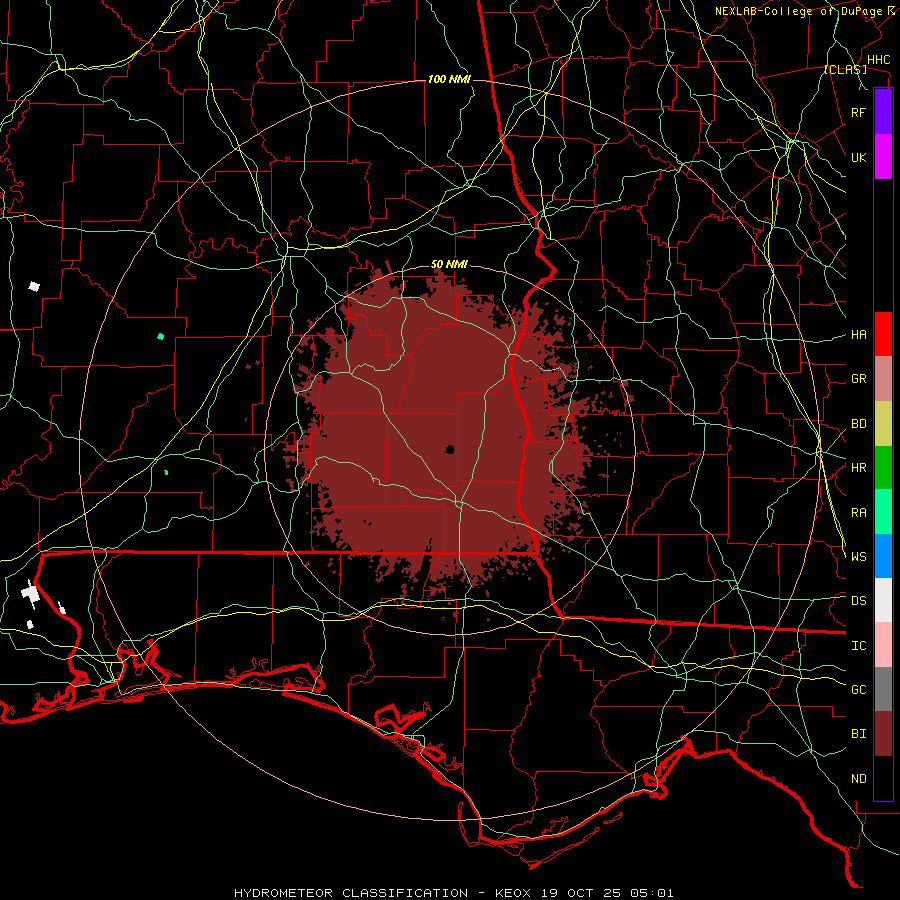Click the HHC product label

coord(878,60)
